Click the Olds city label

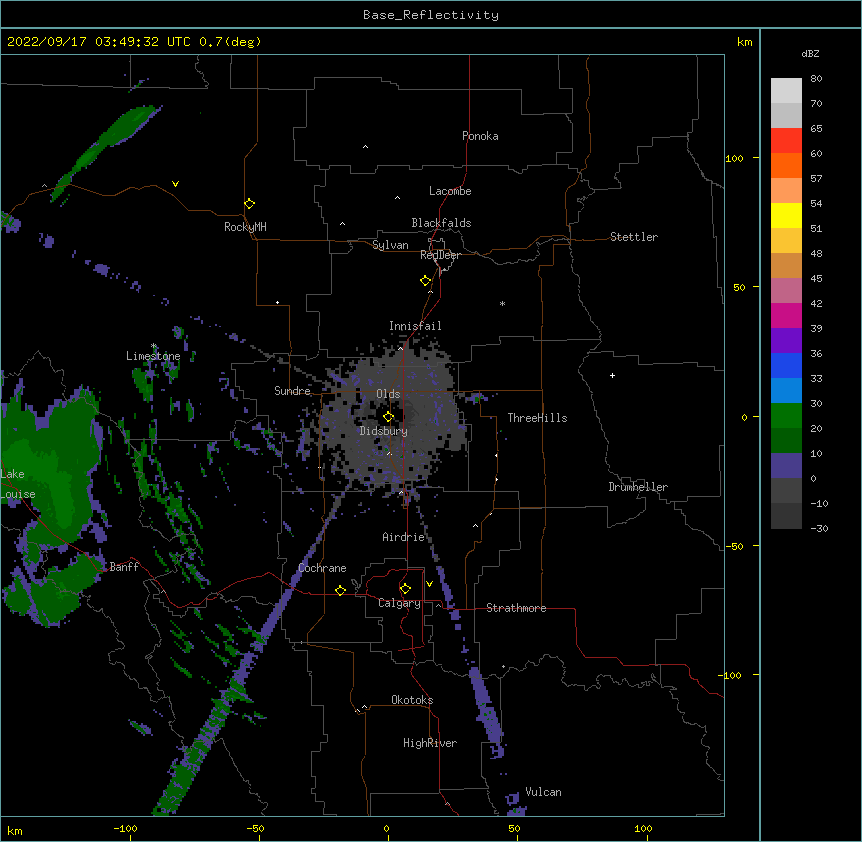[x=388, y=394]
